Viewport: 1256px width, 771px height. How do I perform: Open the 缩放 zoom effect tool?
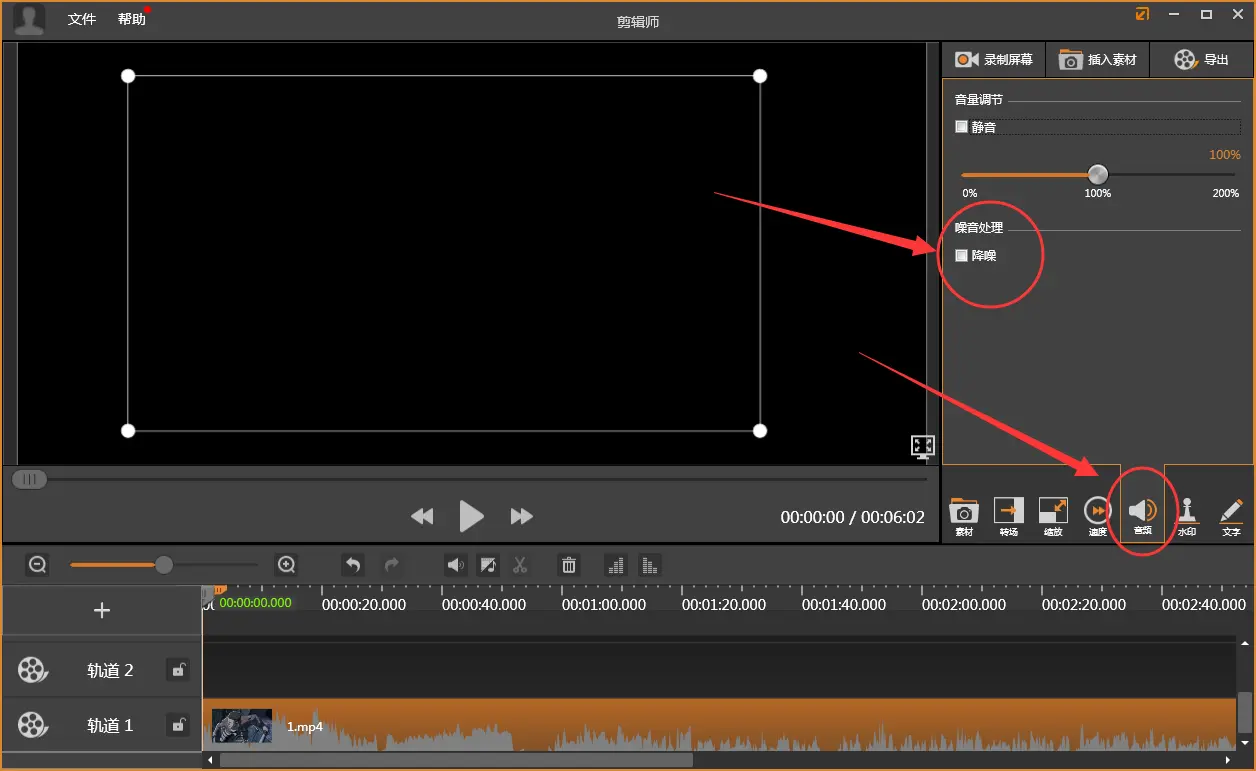(1053, 516)
